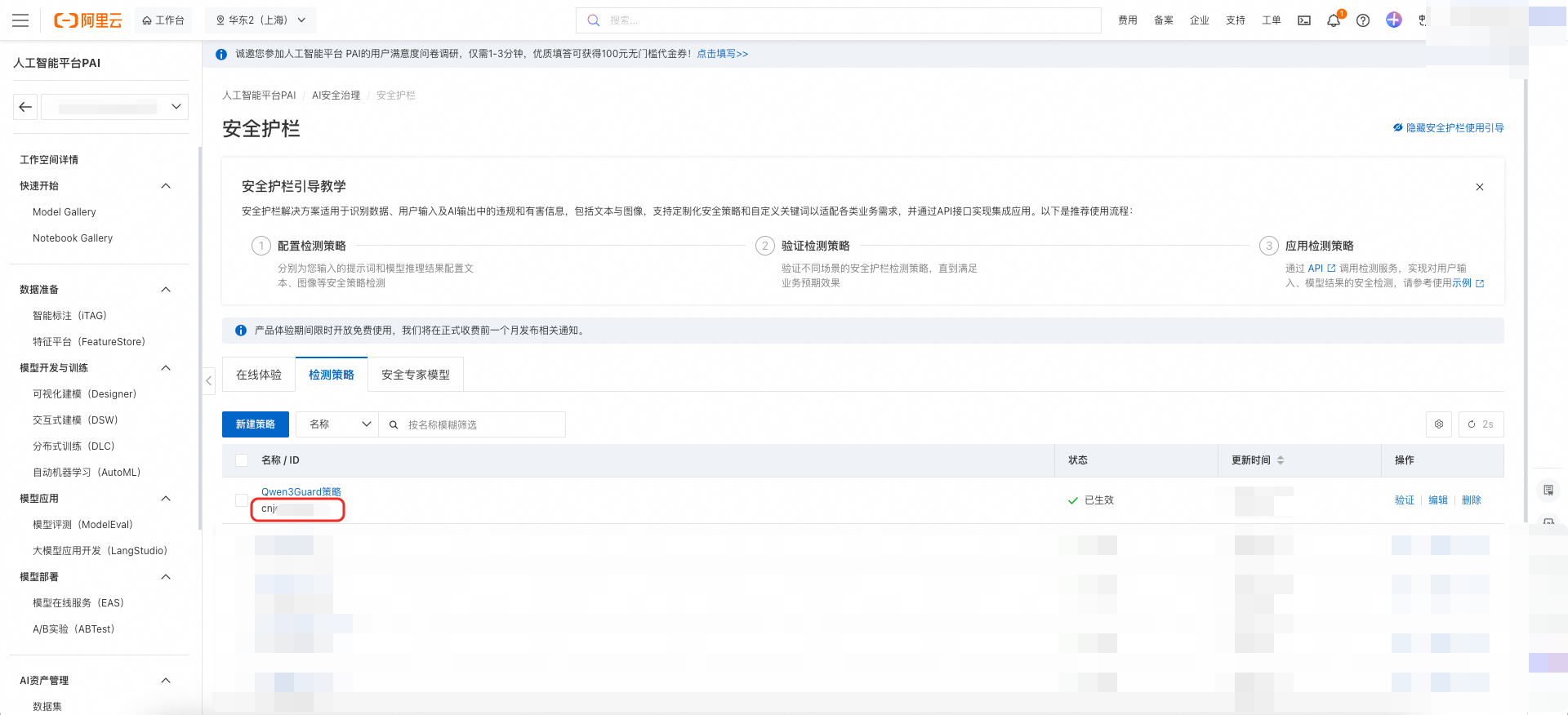This screenshot has height=715, width=1568.
Task: Click the floating feedback icon at right edge
Action: pyautogui.click(x=1548, y=490)
